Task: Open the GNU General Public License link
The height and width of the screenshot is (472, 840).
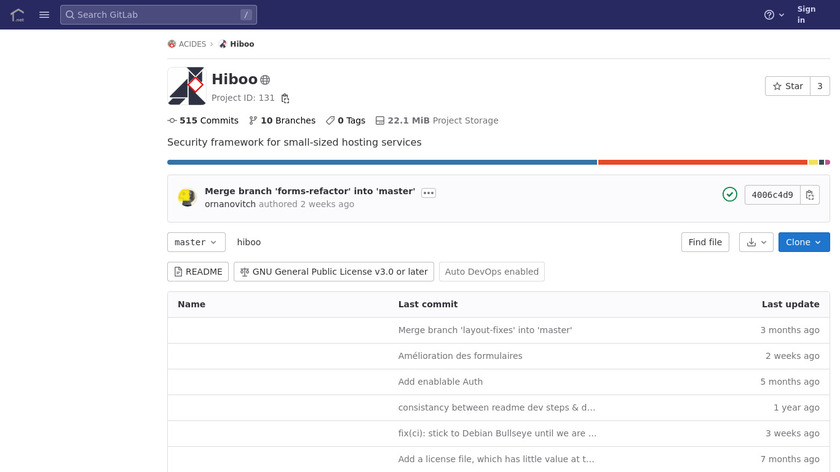Action: 334,272
